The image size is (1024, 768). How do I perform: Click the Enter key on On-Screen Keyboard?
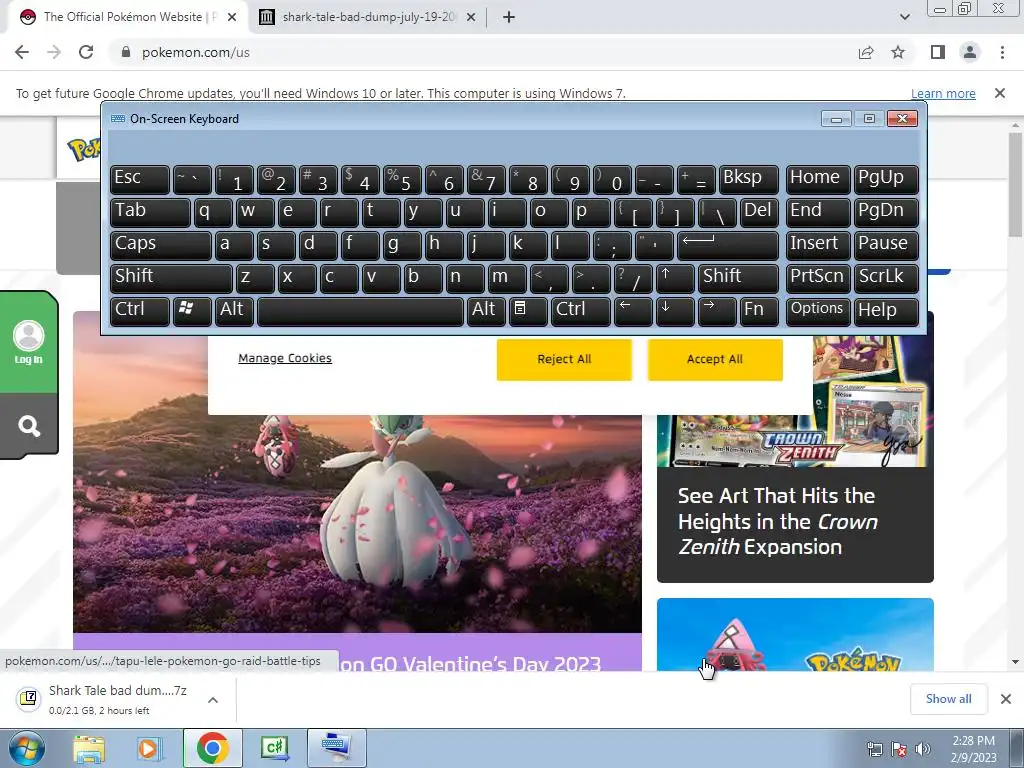(728, 246)
